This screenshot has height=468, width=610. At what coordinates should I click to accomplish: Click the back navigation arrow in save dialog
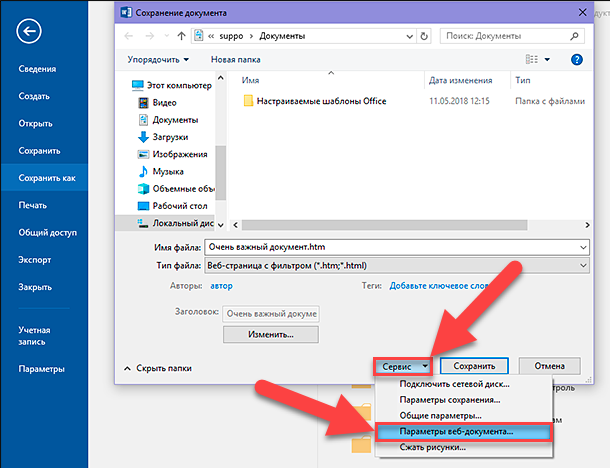pos(129,36)
